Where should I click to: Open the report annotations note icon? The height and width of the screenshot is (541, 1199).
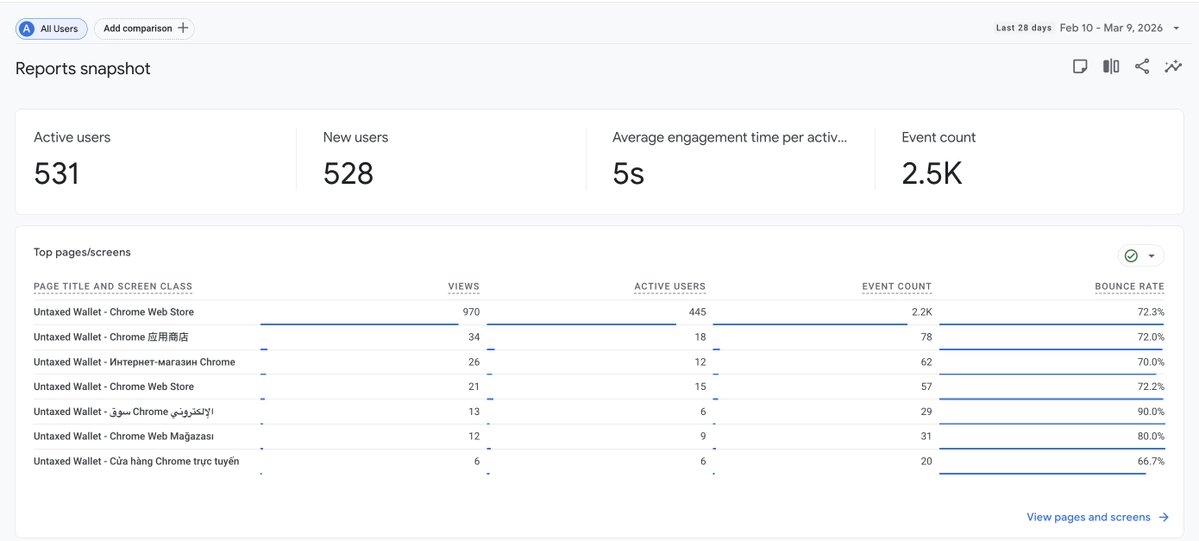[x=1080, y=67]
